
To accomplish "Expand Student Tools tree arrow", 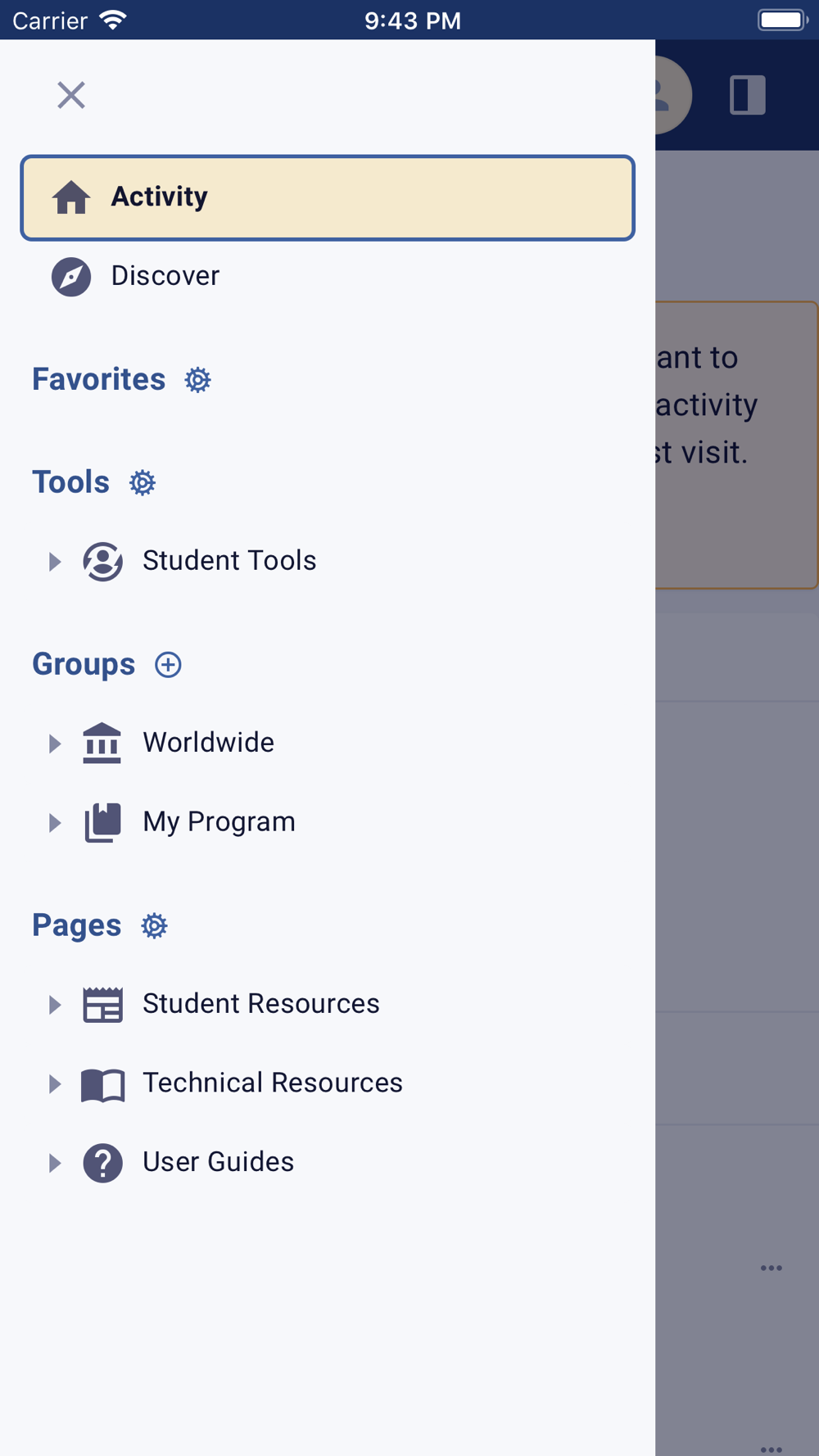I will click(x=55, y=562).
